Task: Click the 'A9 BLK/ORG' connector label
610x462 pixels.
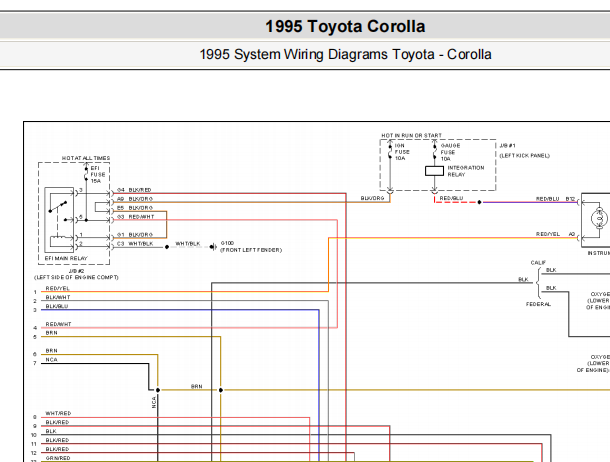Action: click(x=135, y=199)
